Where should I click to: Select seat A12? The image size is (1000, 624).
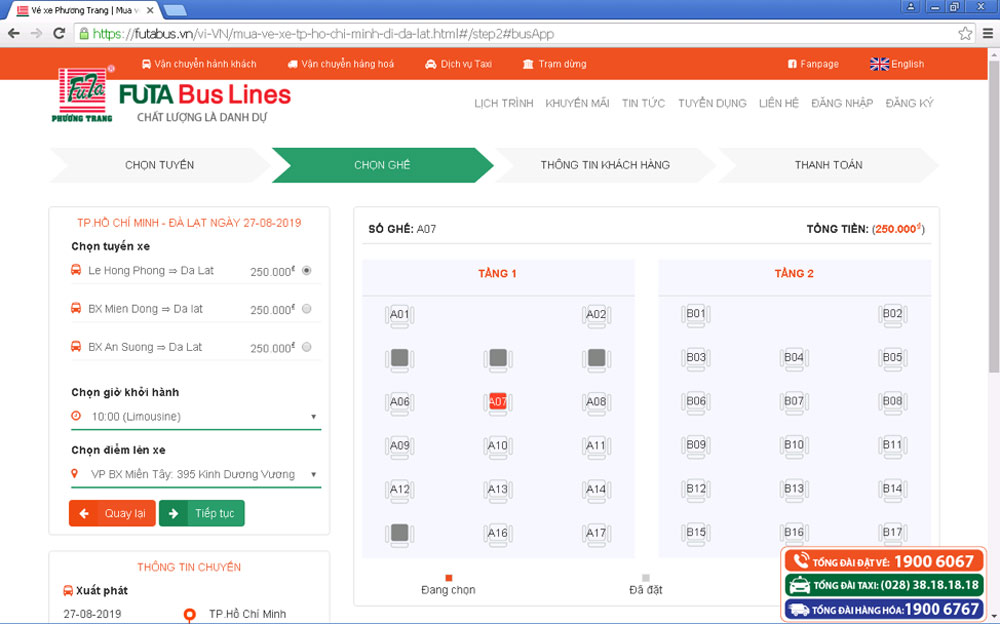click(x=399, y=490)
